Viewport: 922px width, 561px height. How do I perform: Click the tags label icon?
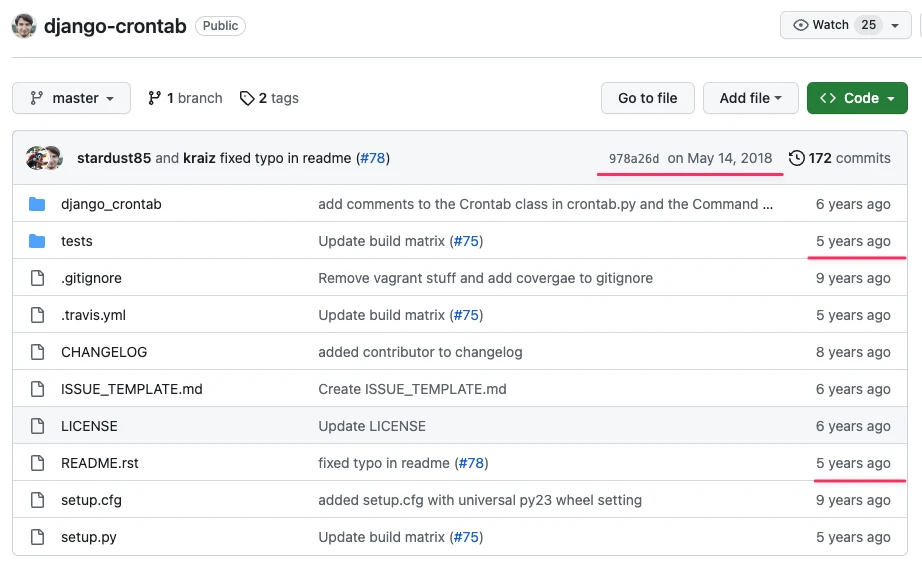[247, 98]
